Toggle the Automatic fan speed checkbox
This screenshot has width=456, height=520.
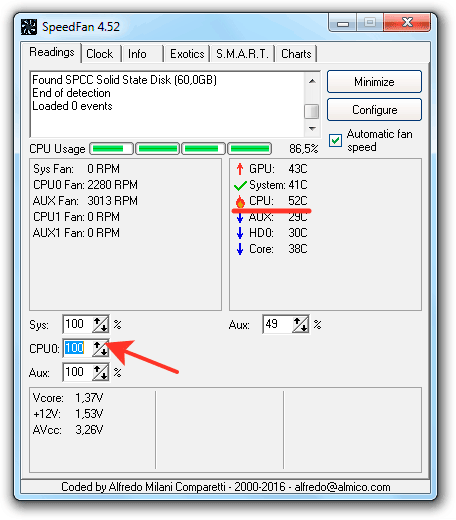[x=335, y=140]
